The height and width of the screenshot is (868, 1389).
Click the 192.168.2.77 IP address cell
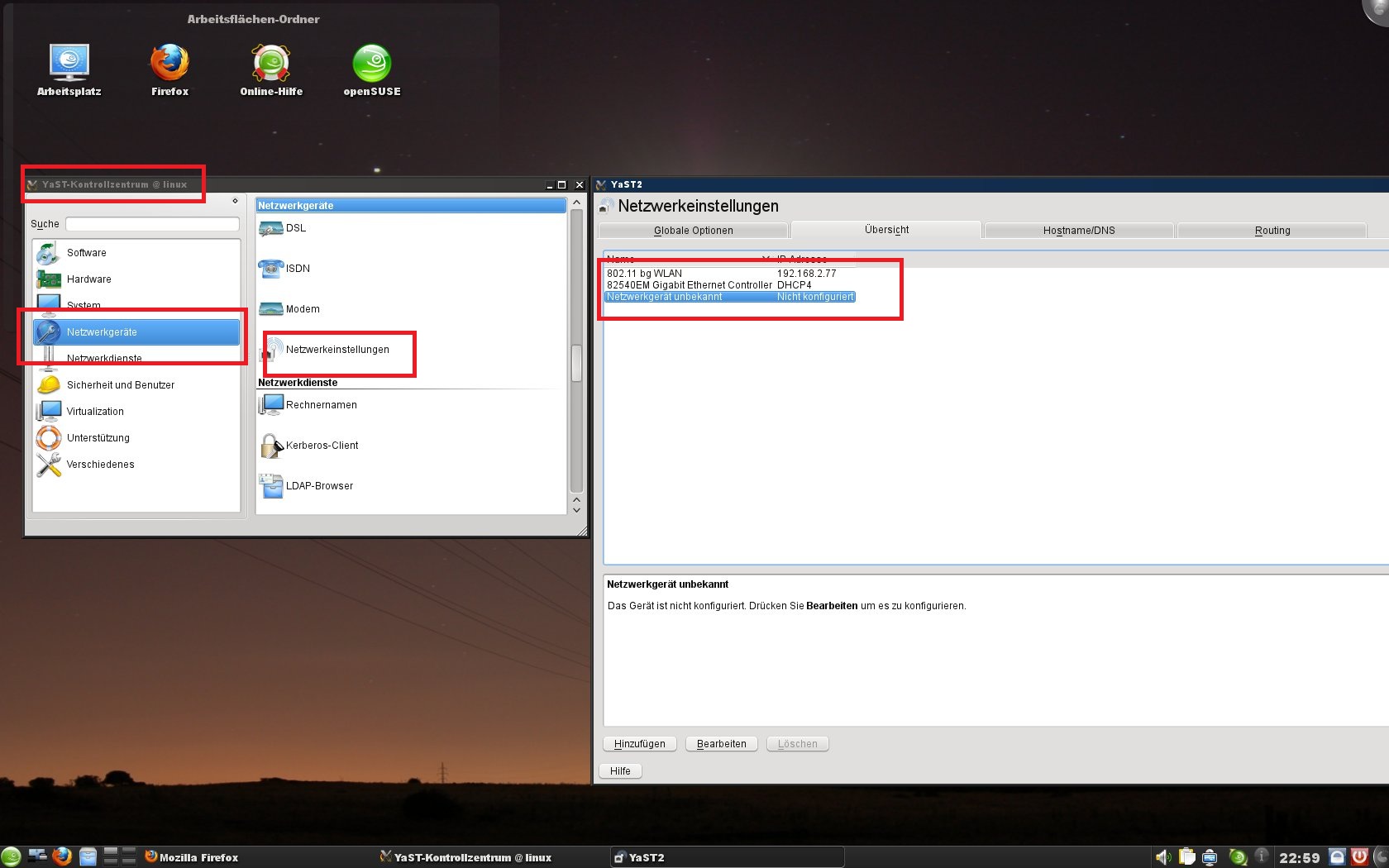(x=806, y=274)
